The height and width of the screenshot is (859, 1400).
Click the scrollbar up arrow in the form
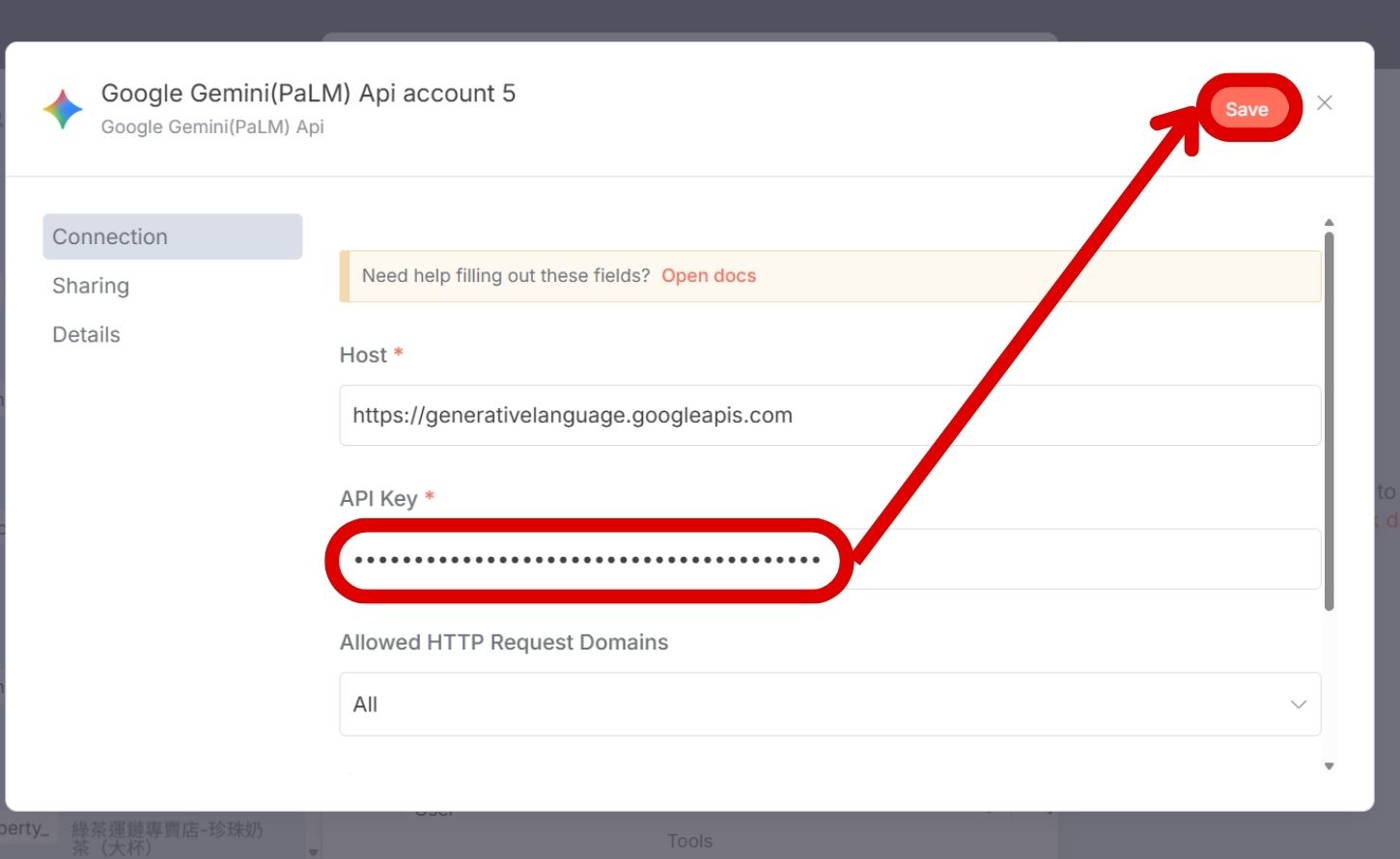pos(1329,223)
